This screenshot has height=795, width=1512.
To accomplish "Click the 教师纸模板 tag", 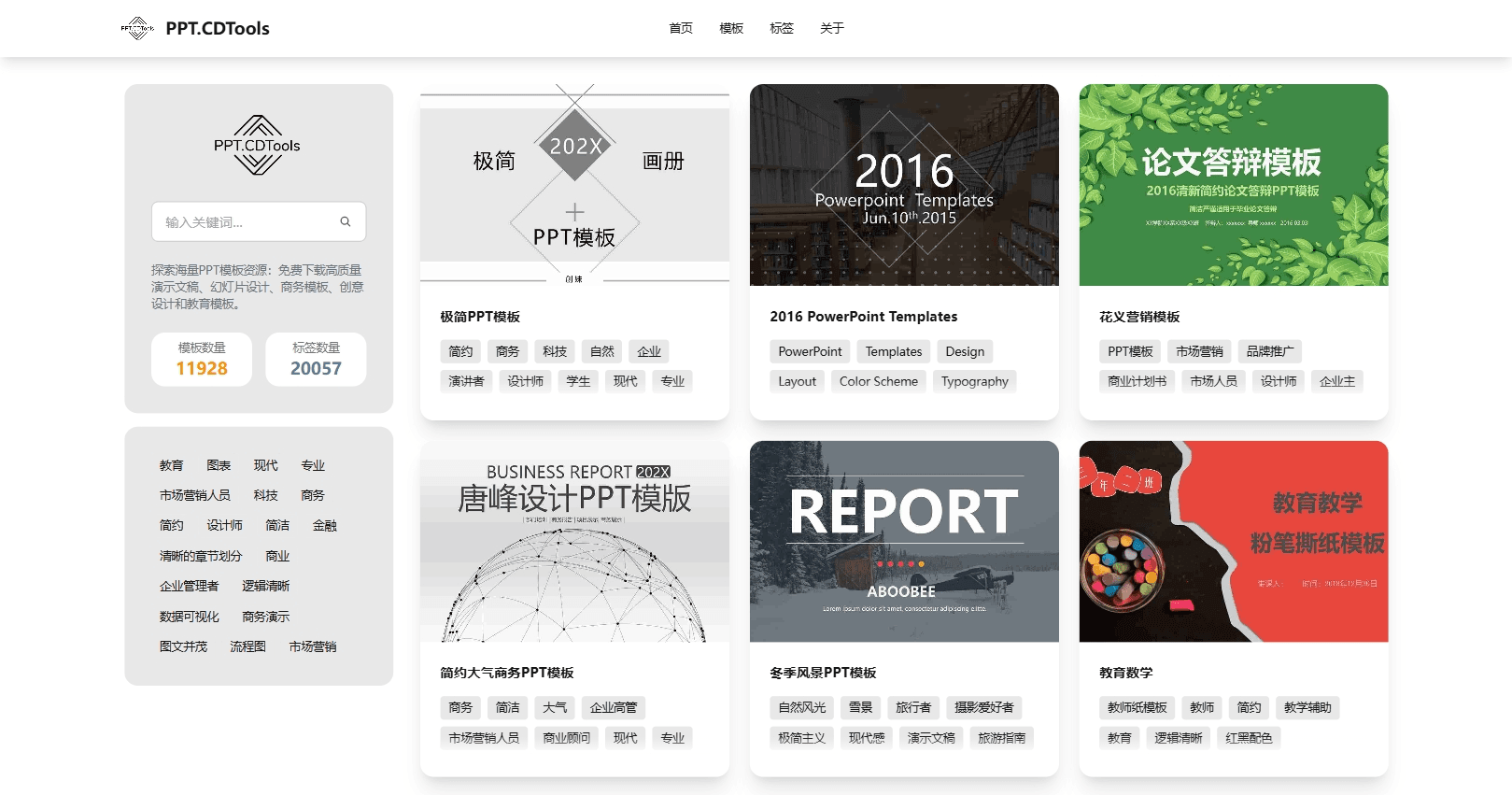I will [1138, 707].
